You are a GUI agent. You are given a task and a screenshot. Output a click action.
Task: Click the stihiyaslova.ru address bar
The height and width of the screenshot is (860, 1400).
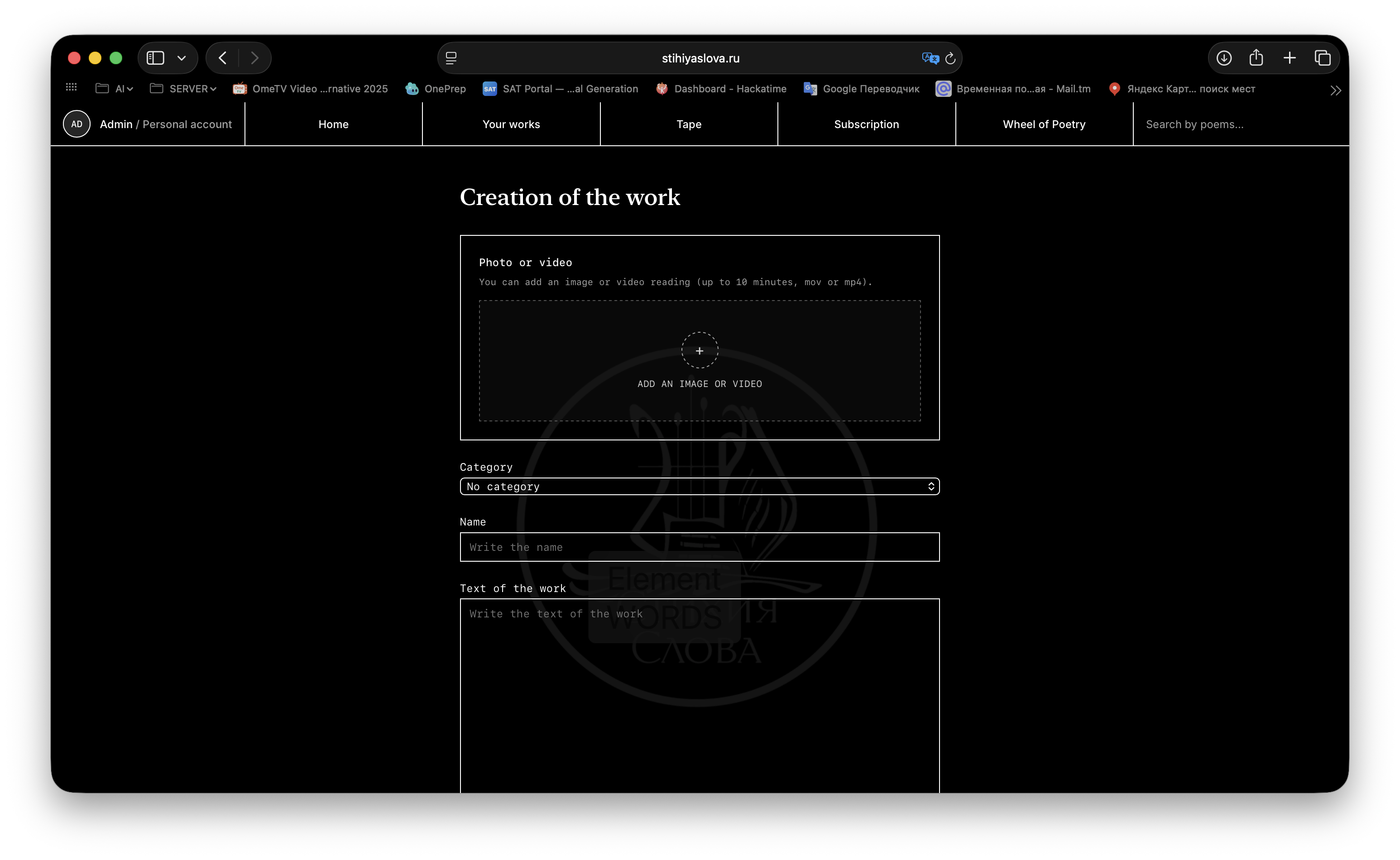coord(700,58)
